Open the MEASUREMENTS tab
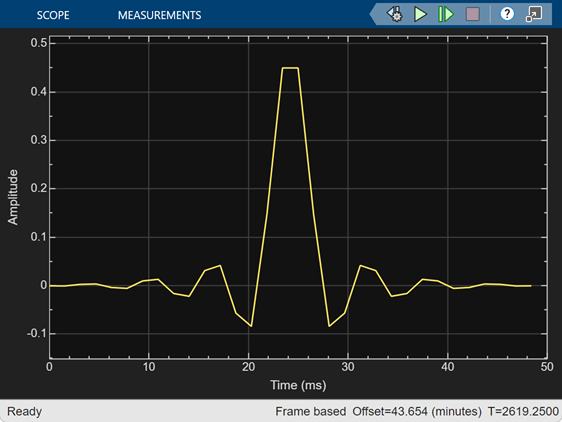562x422 pixels. (159, 15)
